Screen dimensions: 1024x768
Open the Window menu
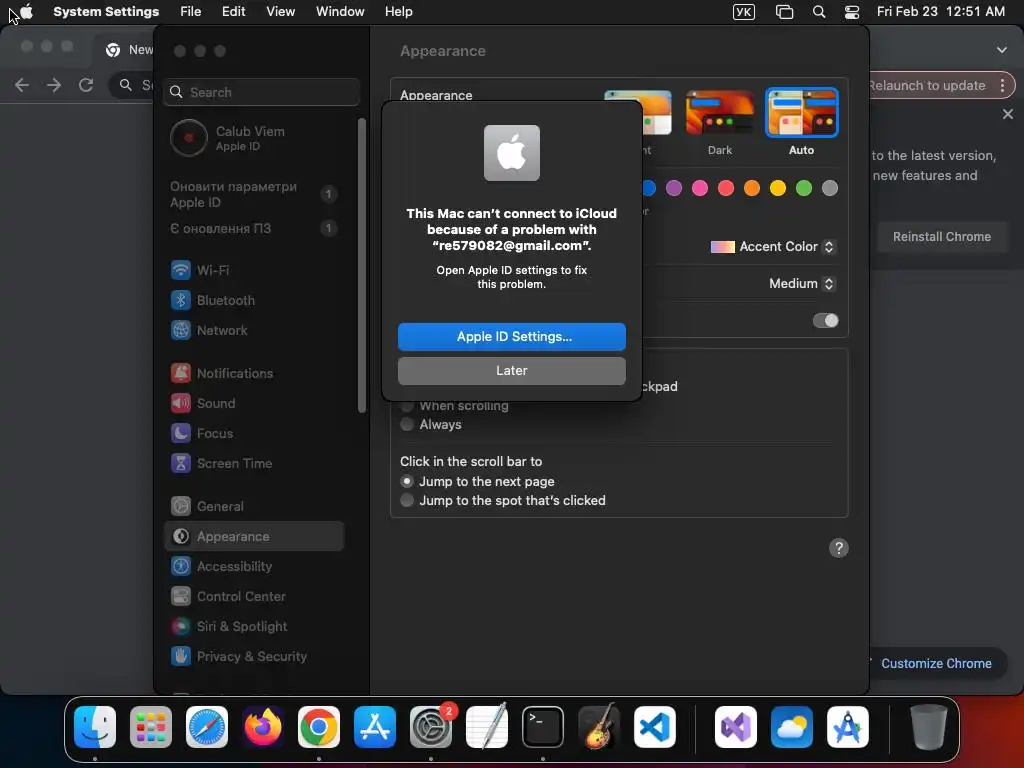340,12
